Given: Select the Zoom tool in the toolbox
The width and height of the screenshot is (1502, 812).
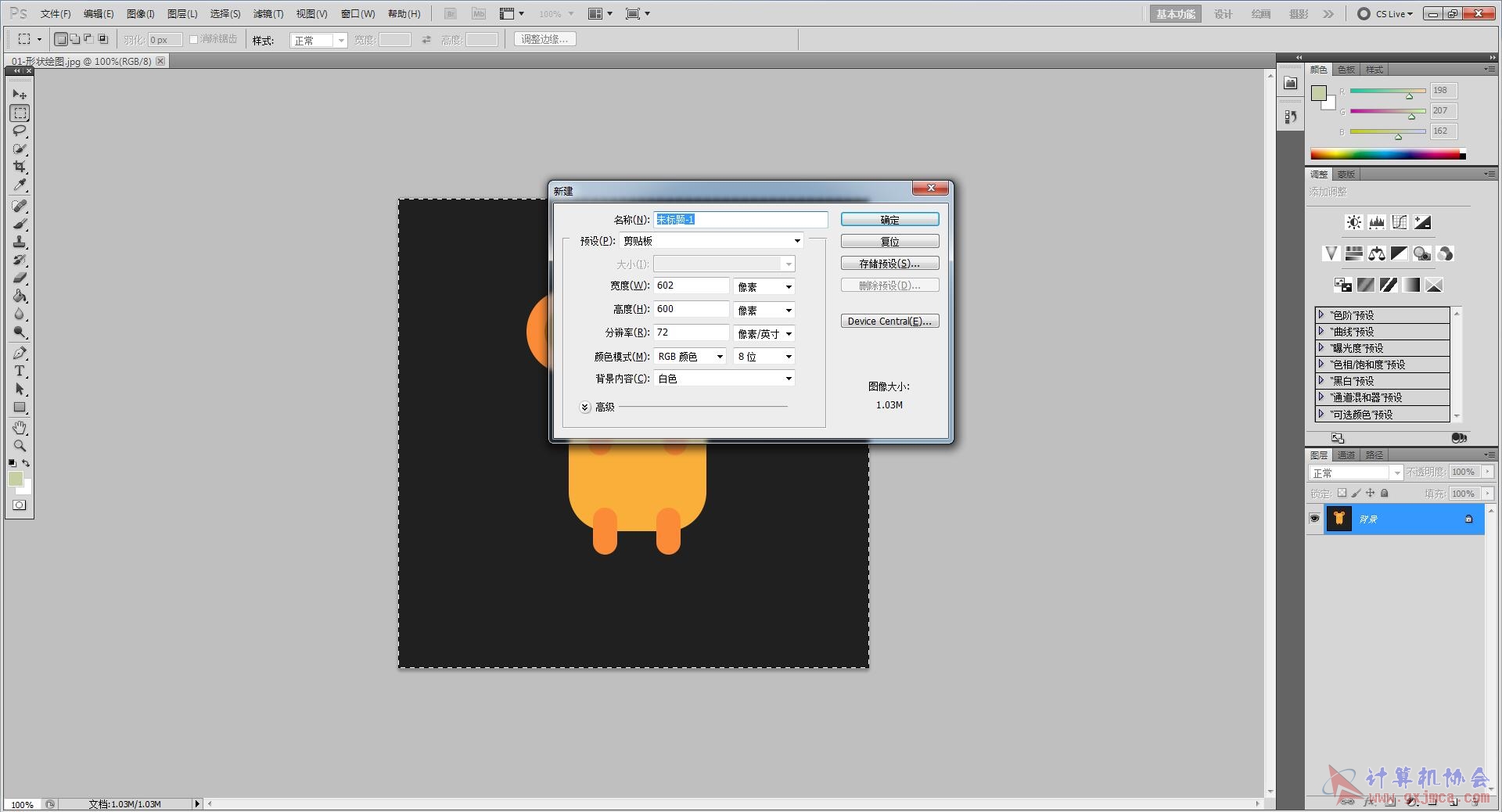Looking at the screenshot, I should coord(20,446).
